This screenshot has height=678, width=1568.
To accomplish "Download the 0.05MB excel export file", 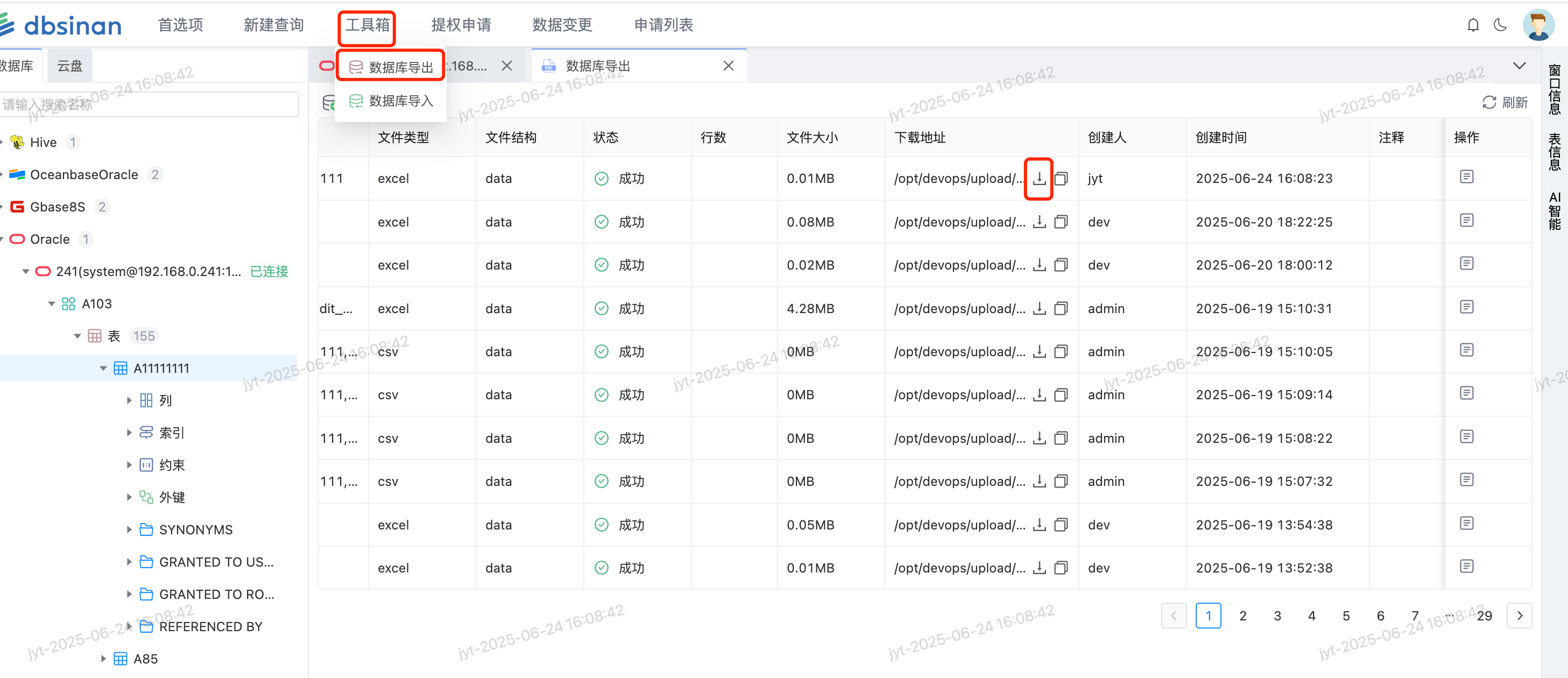I will click(1039, 525).
